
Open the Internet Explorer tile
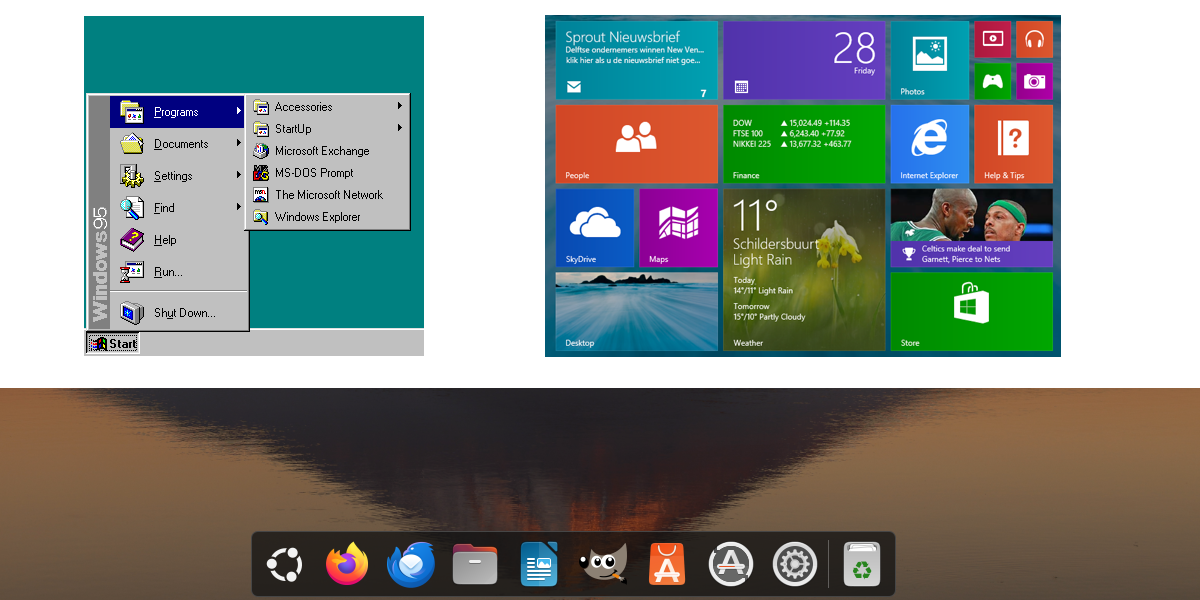pos(929,144)
